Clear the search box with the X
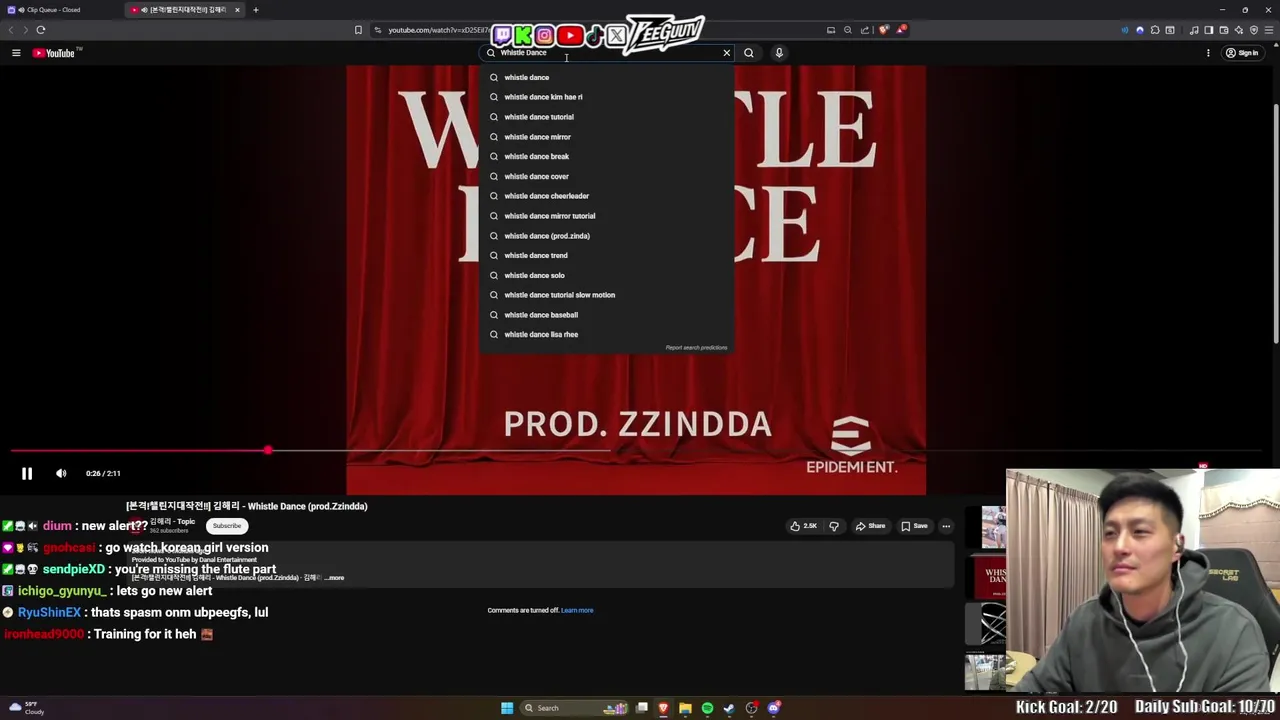Viewport: 1280px width, 720px height. pyautogui.click(x=727, y=53)
